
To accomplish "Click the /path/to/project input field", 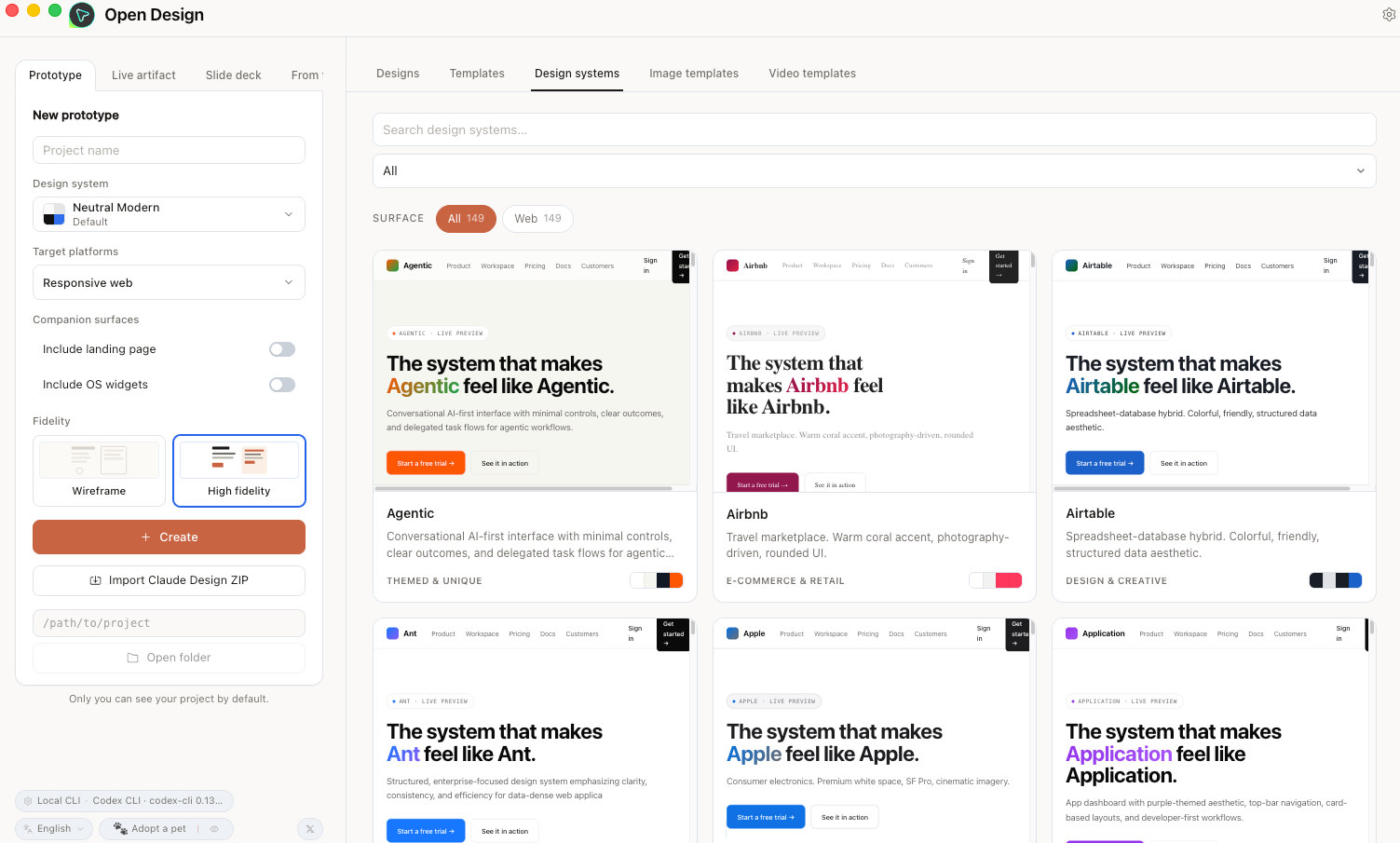I will (x=169, y=623).
